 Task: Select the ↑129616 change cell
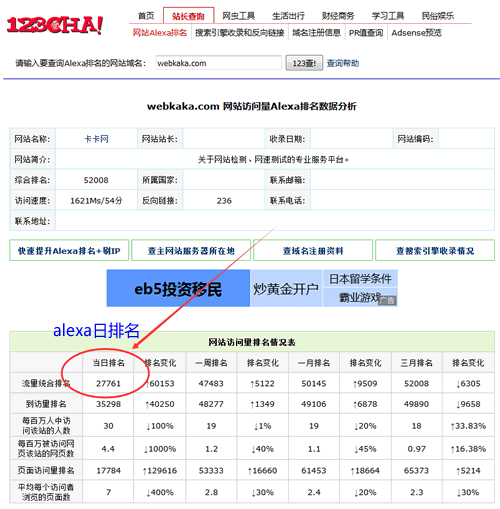point(160,470)
